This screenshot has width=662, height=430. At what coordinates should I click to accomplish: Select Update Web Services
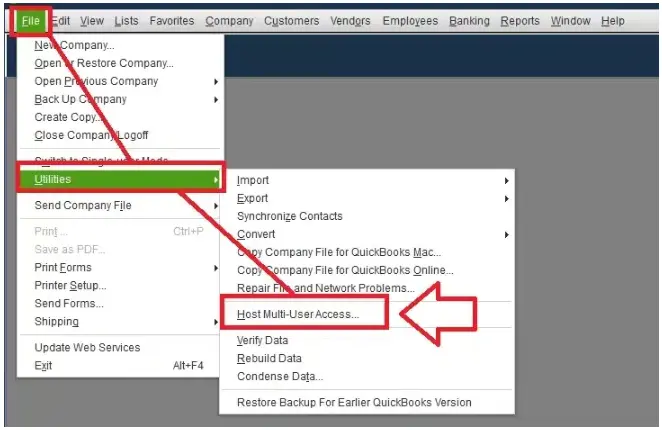tap(120, 347)
